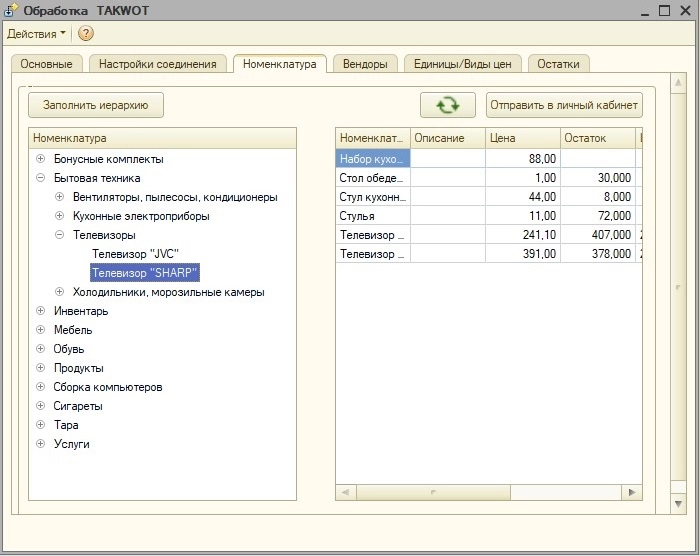
Task: Select Телевизор "JVC" in the tree
Action: click(135, 254)
